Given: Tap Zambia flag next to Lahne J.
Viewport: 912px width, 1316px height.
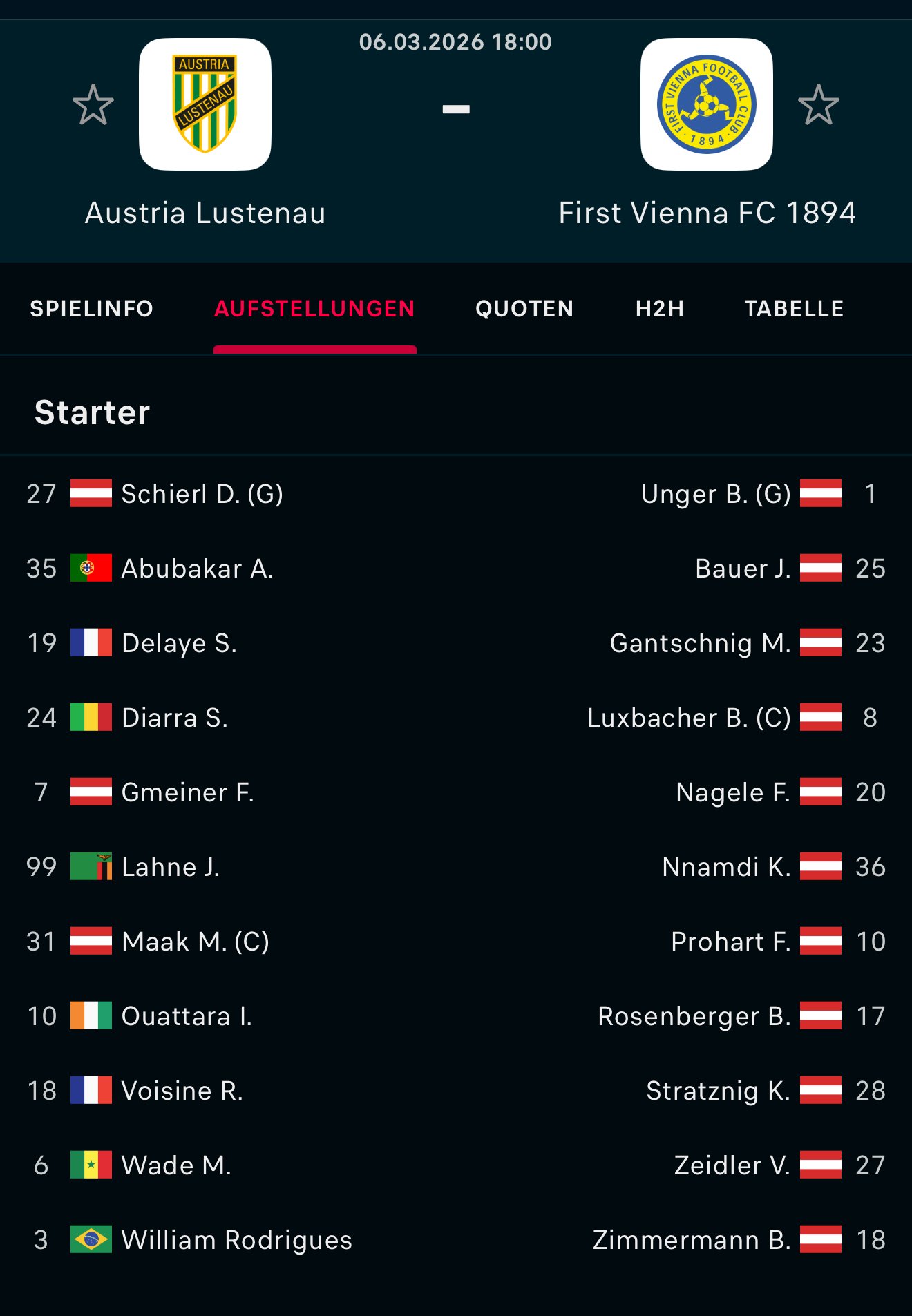Looking at the screenshot, I should (x=91, y=866).
